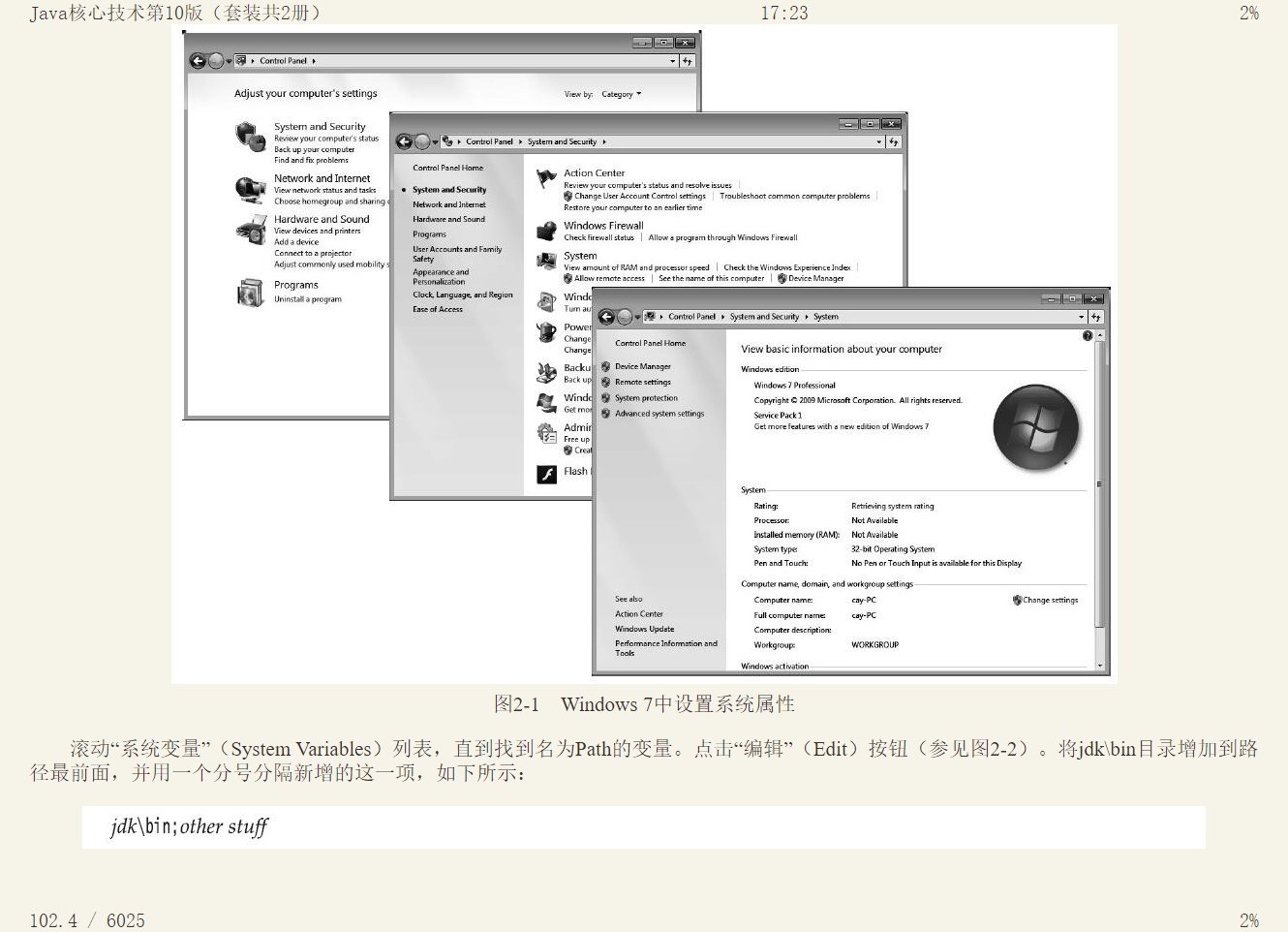
Task: Click the Administrative Tools gear icon
Action: pos(546,433)
